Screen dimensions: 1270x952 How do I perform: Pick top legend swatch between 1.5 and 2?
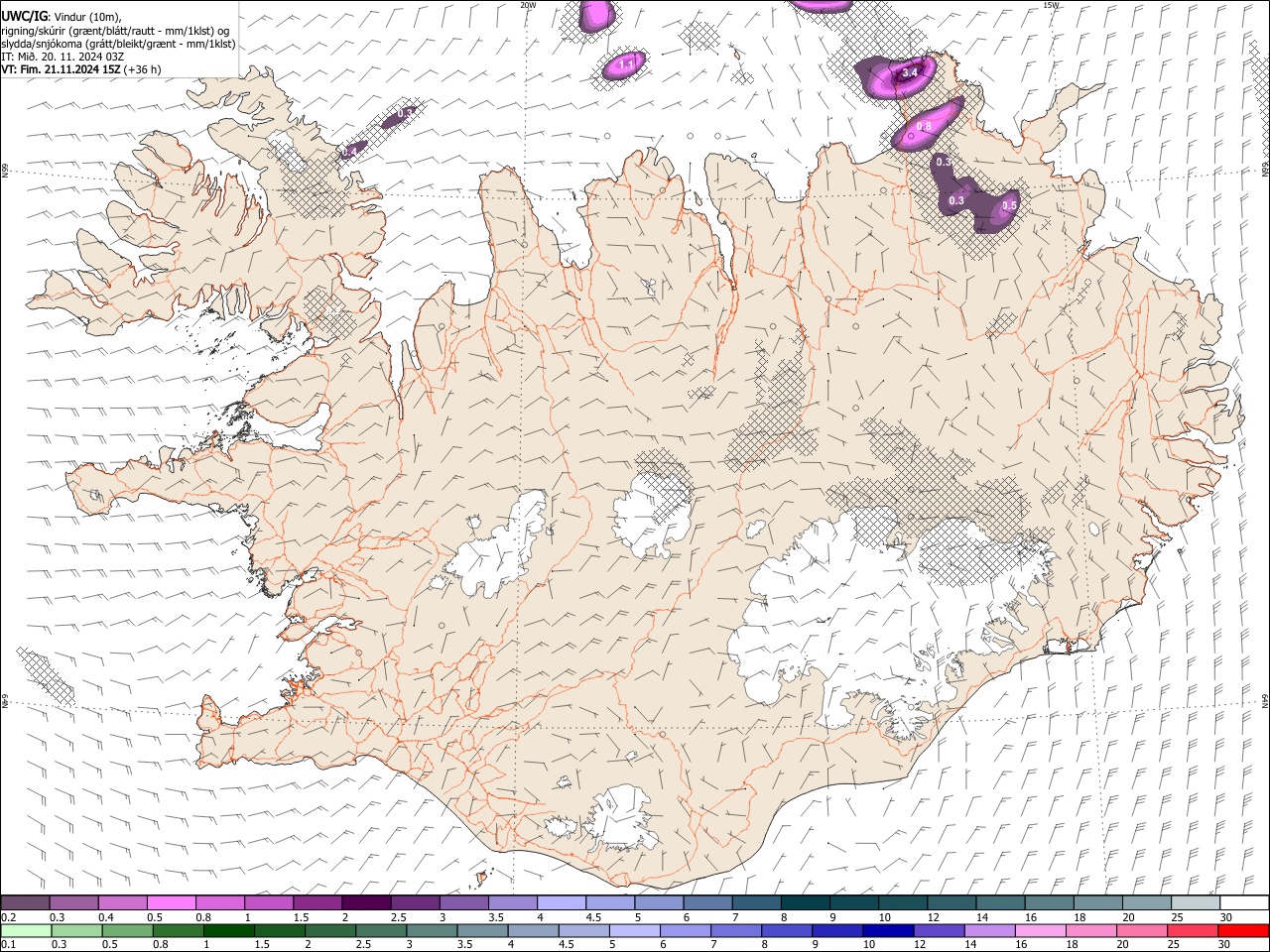pyautogui.click(x=317, y=902)
